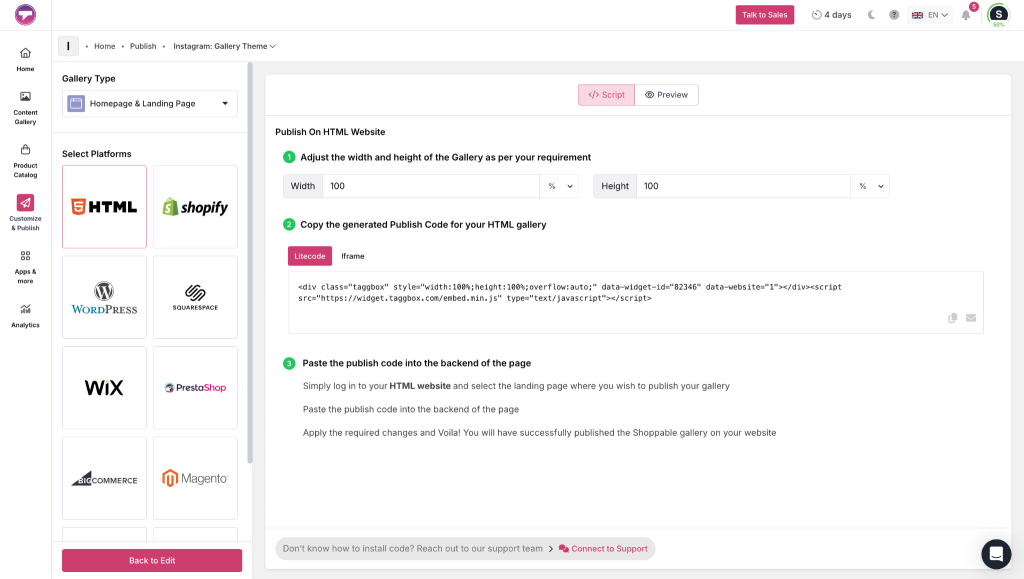The height and width of the screenshot is (579, 1024).
Task: Open the Taggbox logo home
Action: click(x=25, y=14)
